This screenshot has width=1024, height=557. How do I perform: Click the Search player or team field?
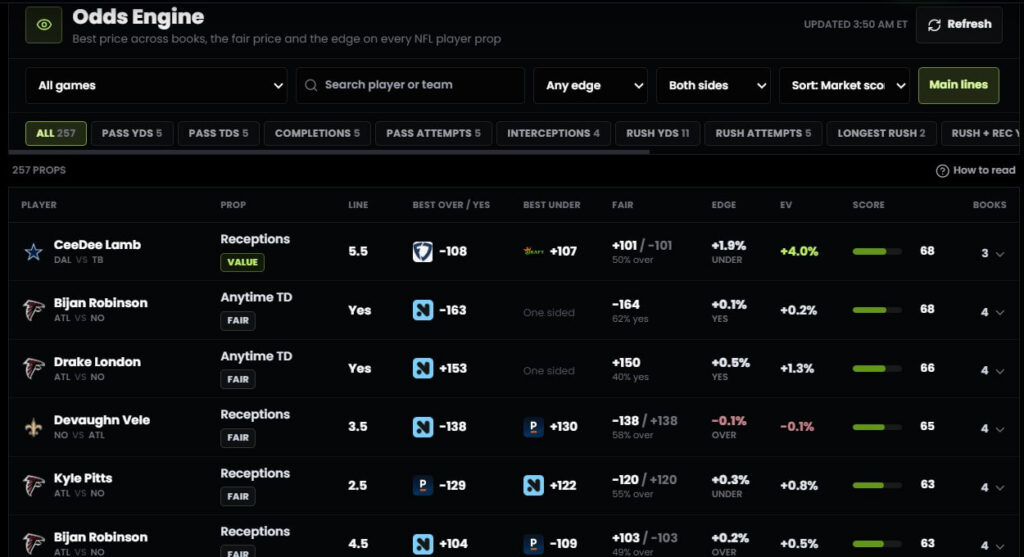pyautogui.click(x=410, y=86)
